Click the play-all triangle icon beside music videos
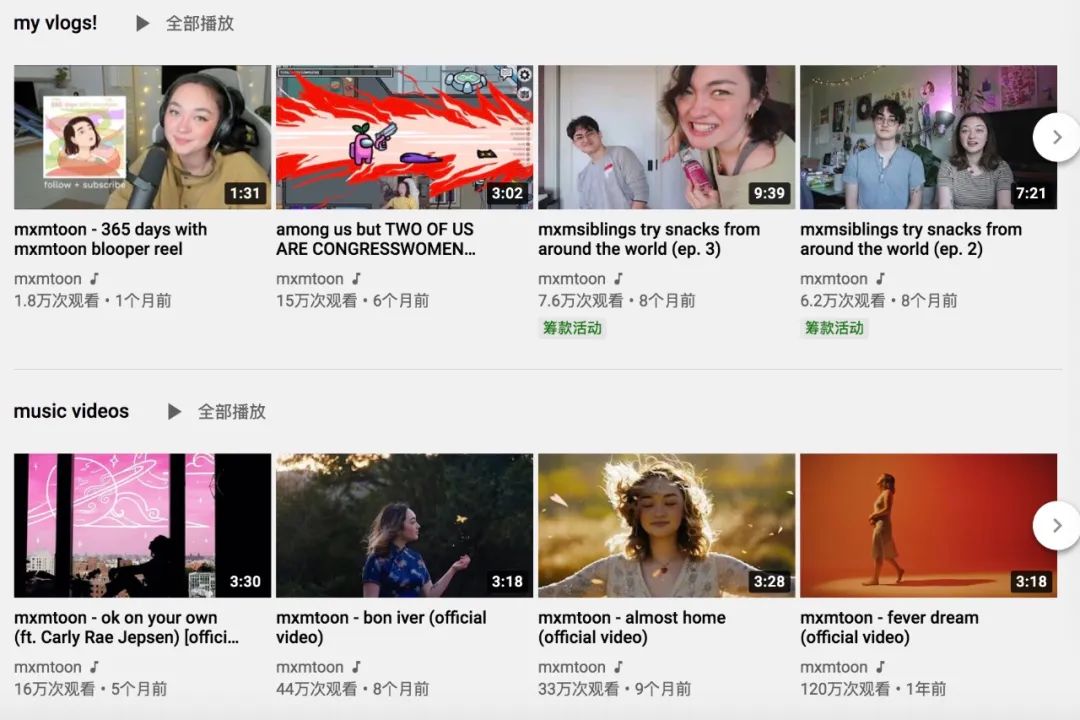This screenshot has width=1080, height=720. point(174,411)
